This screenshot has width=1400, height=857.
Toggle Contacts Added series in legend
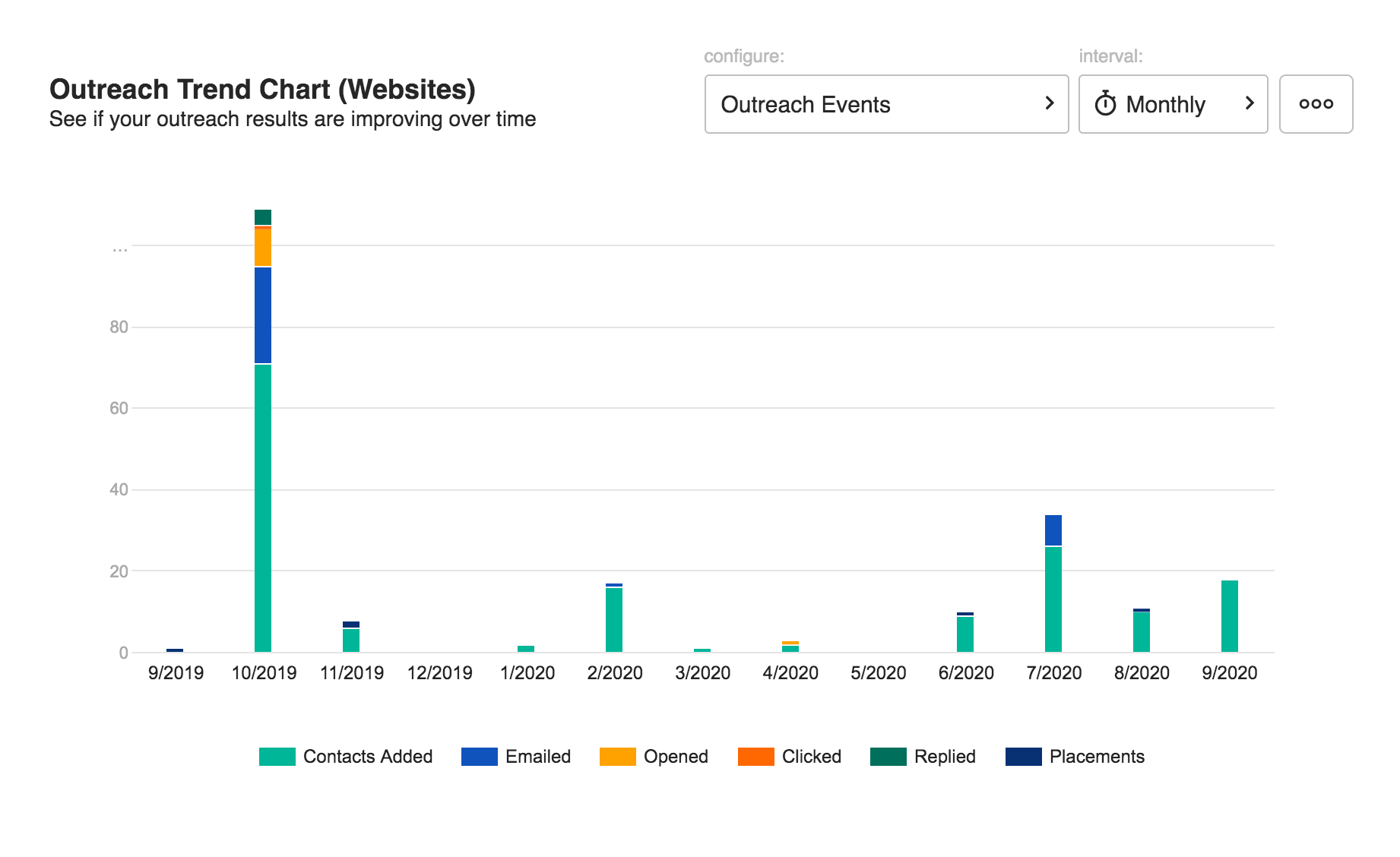click(367, 757)
